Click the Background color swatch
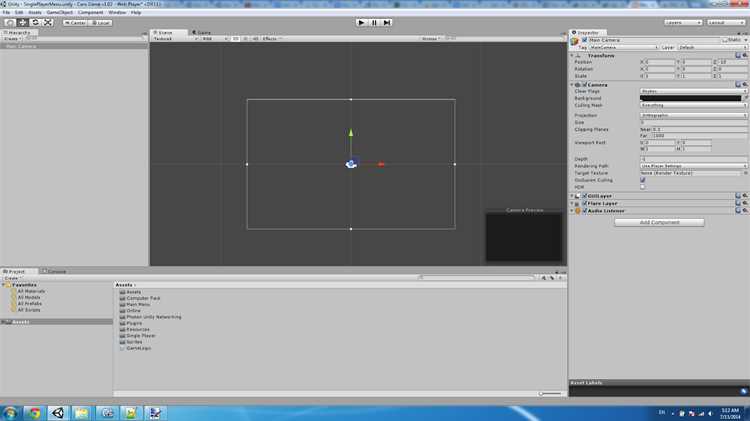Viewport: 750px width, 421px height. pos(691,98)
